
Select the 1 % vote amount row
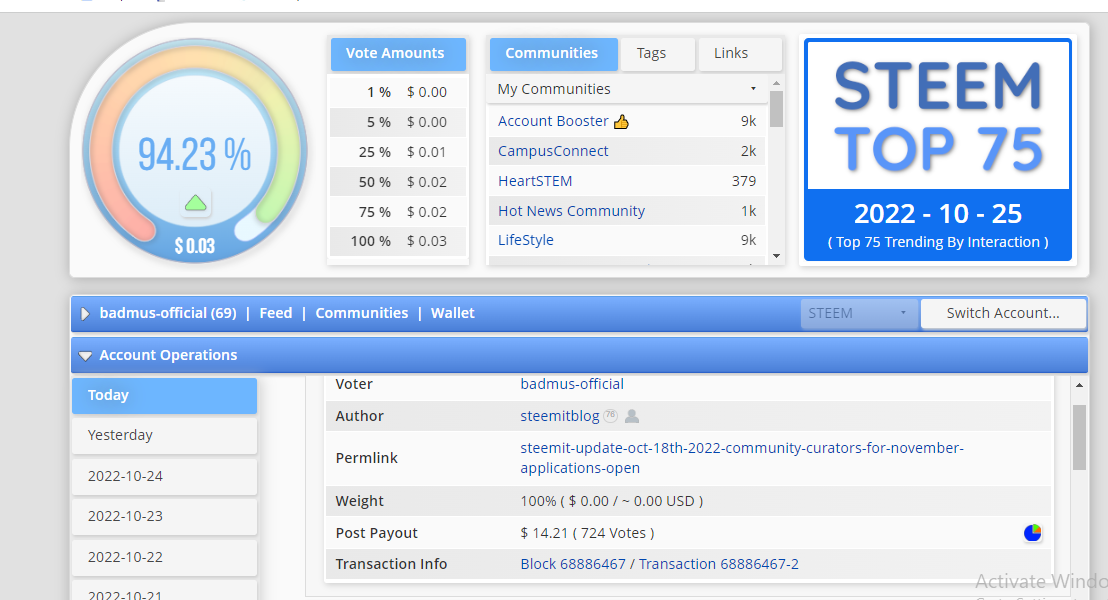[x=398, y=92]
